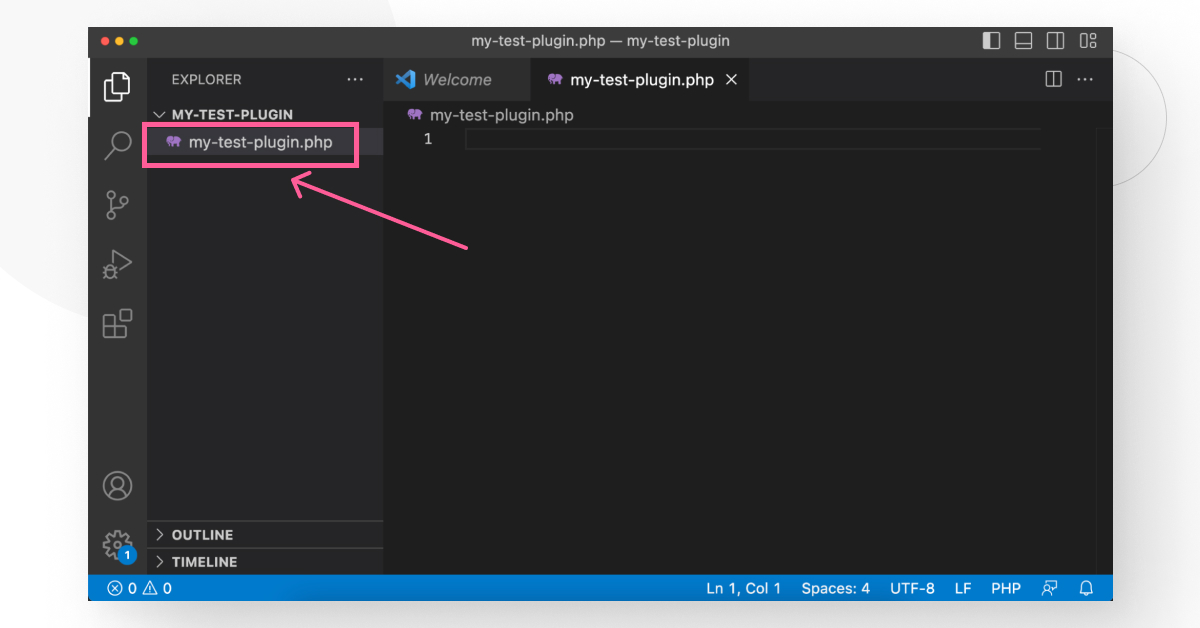
Task: Open the Source Control view
Action: pos(117,204)
